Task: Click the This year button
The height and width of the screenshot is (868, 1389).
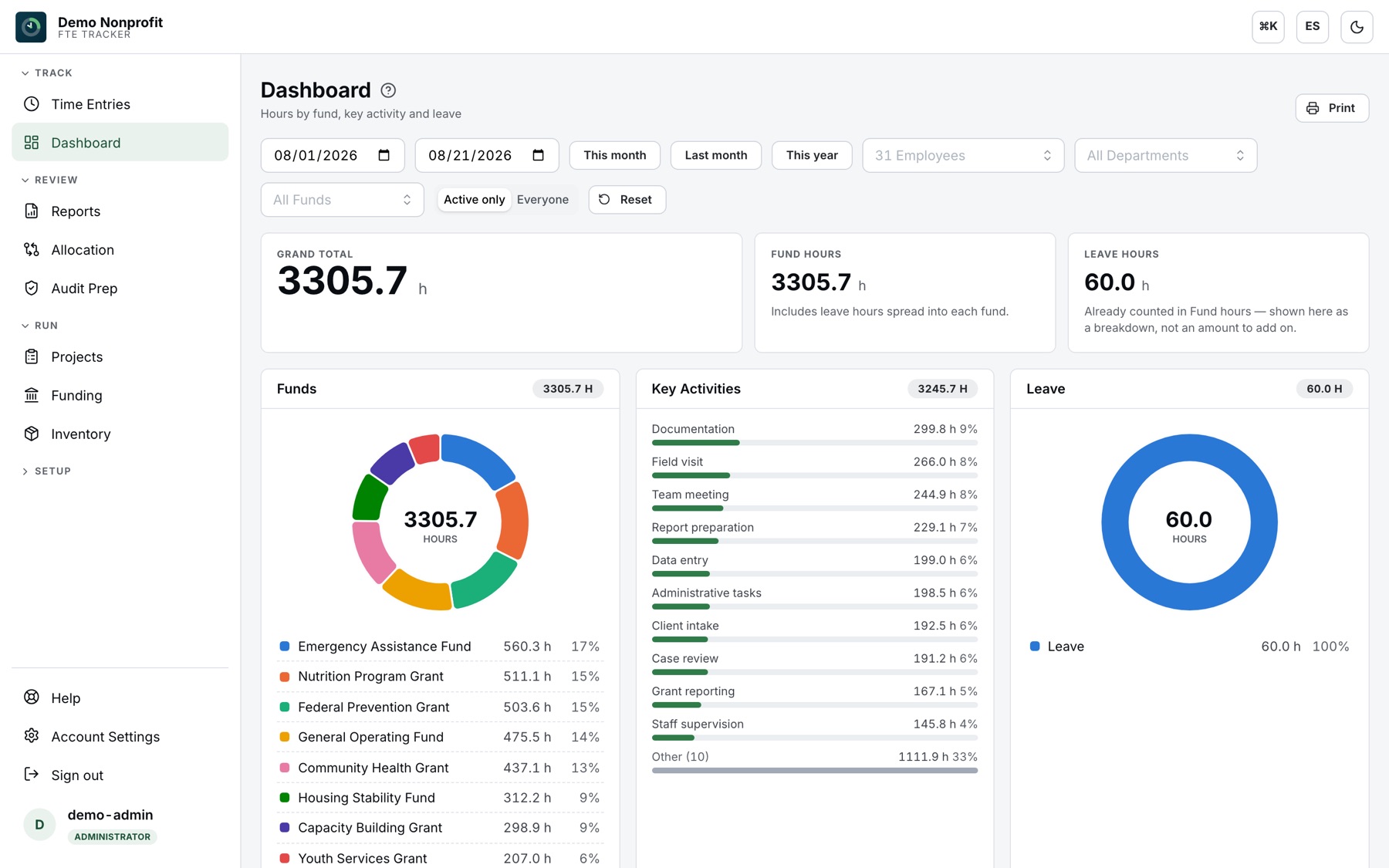Action: [812, 155]
